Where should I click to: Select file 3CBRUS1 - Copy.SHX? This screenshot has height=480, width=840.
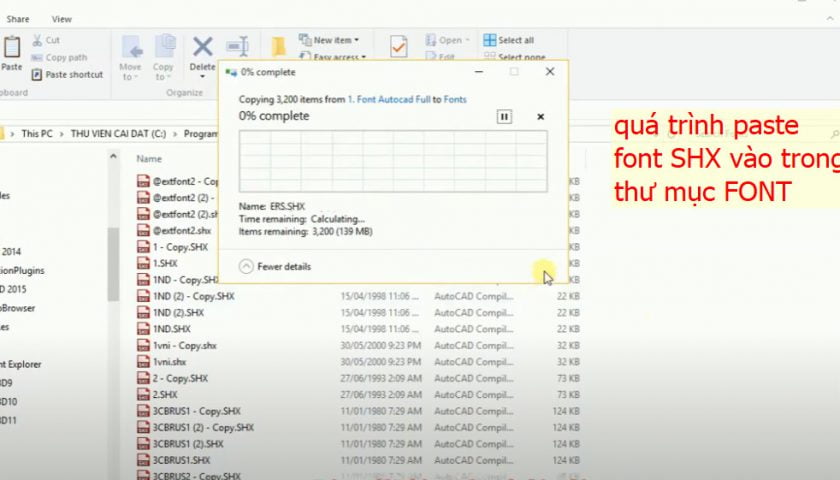tap(197, 411)
